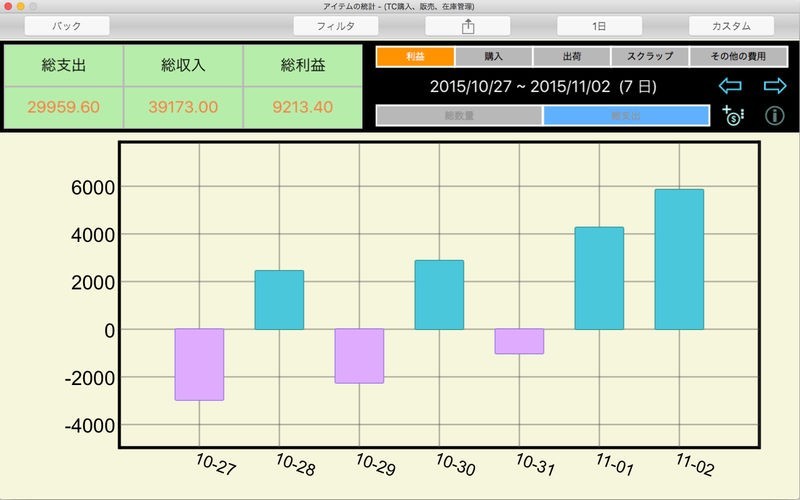
Task: Click the 11-02 cyan profit bar
Action: (x=679, y=259)
